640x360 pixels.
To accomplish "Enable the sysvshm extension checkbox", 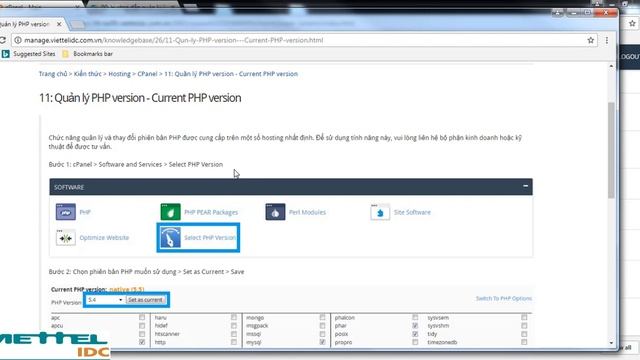I will (524, 326).
